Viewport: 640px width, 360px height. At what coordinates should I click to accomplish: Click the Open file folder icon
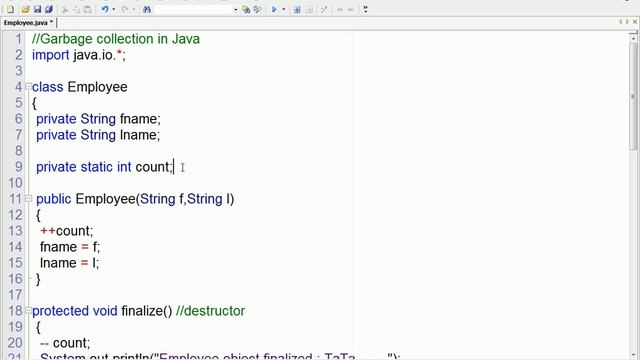pyautogui.click(x=25, y=9)
